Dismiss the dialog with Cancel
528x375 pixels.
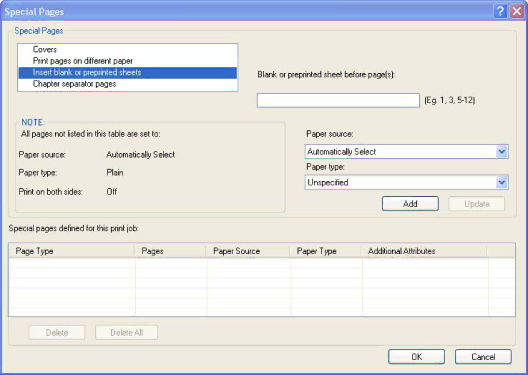pos(483,356)
